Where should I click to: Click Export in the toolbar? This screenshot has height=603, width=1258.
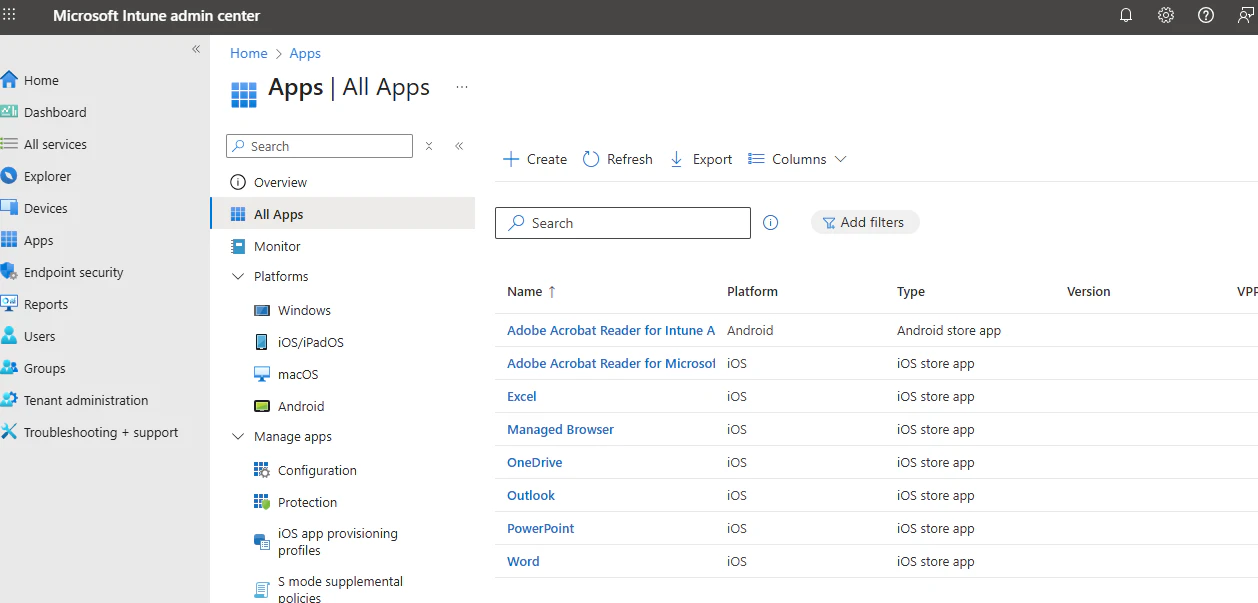(x=701, y=159)
